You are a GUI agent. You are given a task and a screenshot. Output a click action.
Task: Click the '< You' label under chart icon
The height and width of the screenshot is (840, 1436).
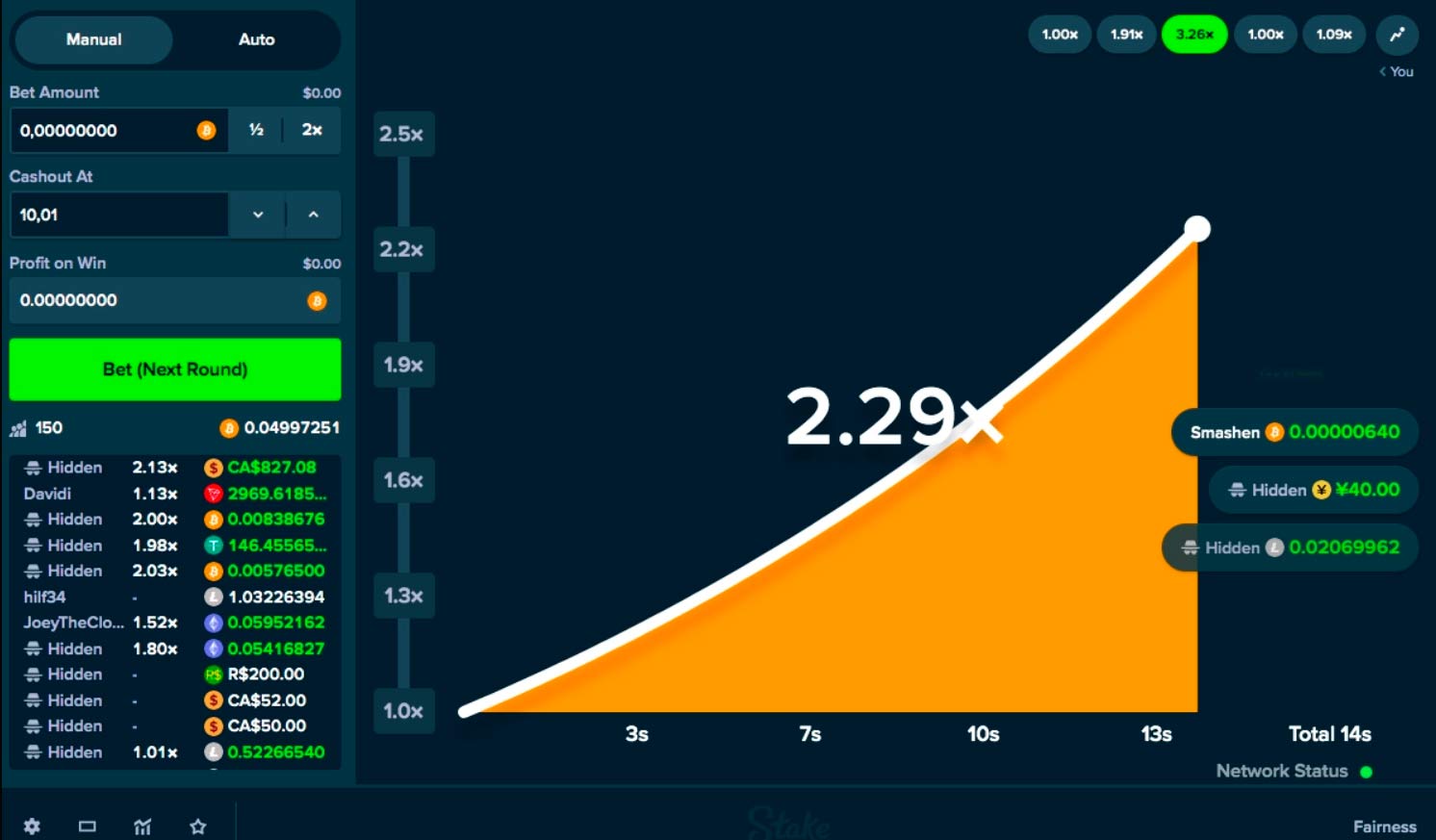1397,71
